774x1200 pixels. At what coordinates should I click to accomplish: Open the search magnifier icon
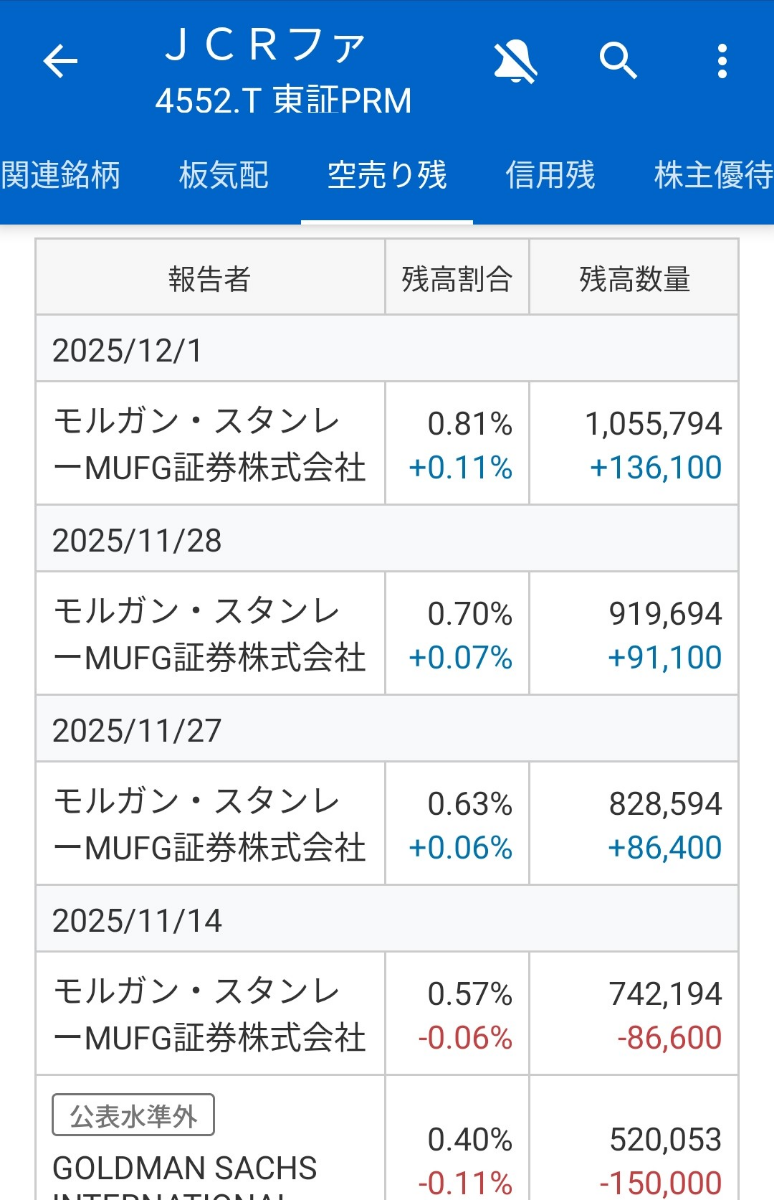[619, 62]
